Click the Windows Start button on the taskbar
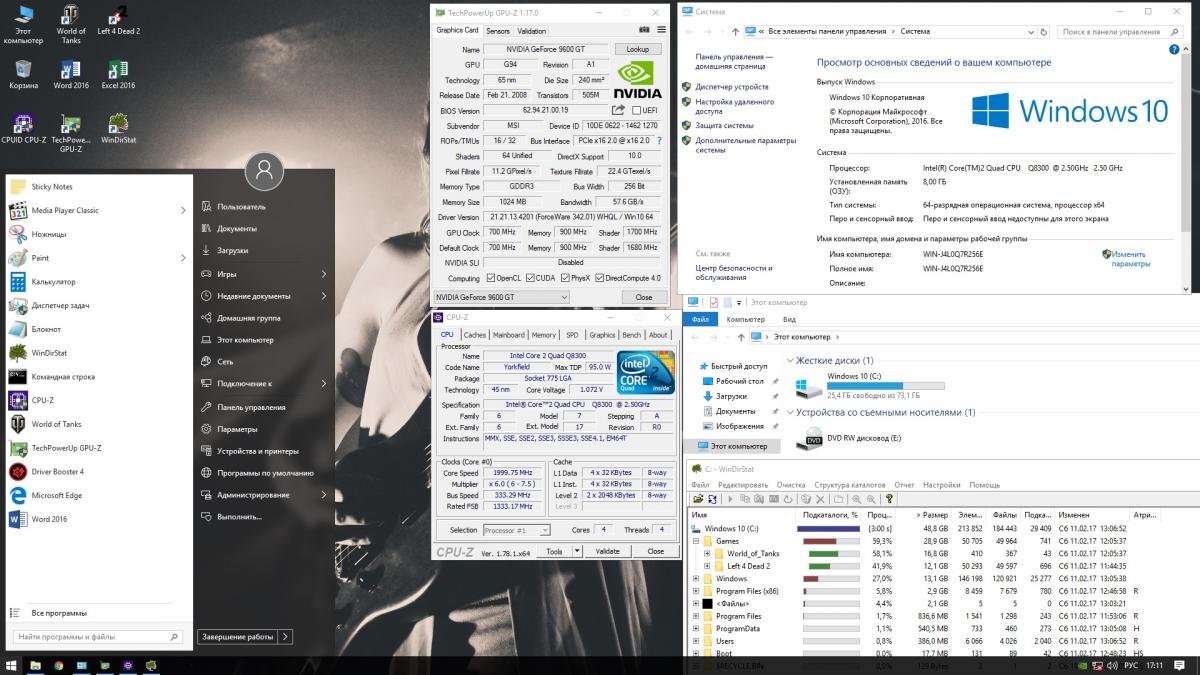Viewport: 1200px width, 675px height. (x=11, y=665)
